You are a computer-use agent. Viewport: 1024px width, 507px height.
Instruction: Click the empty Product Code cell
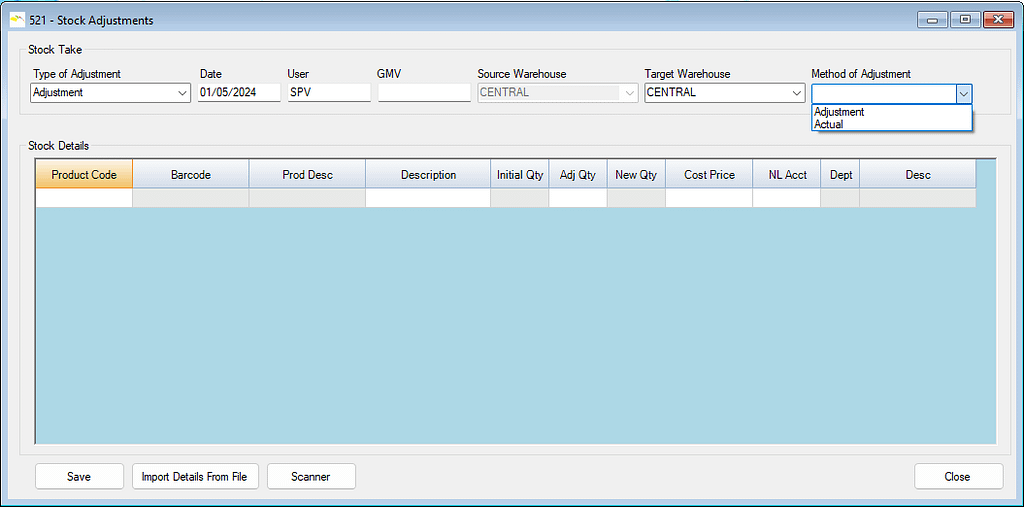point(84,199)
